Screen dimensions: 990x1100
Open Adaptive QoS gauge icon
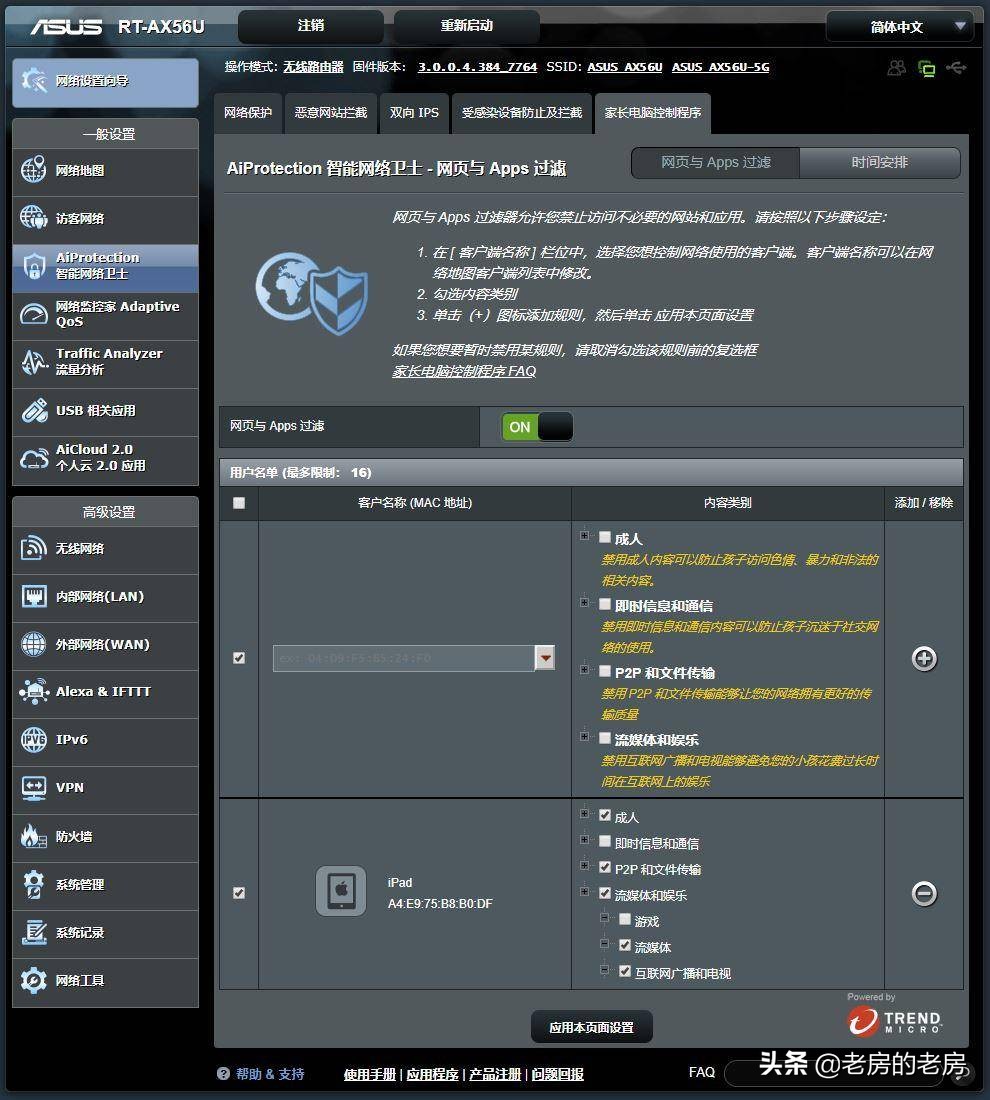click(x=33, y=314)
